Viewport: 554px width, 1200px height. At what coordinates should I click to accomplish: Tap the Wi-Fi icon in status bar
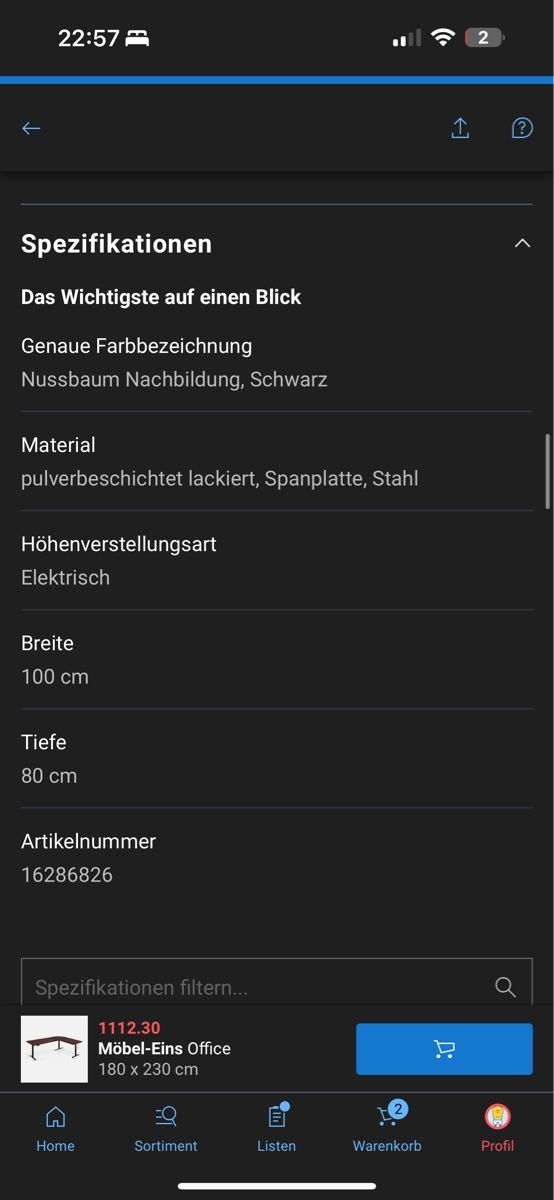click(442, 38)
